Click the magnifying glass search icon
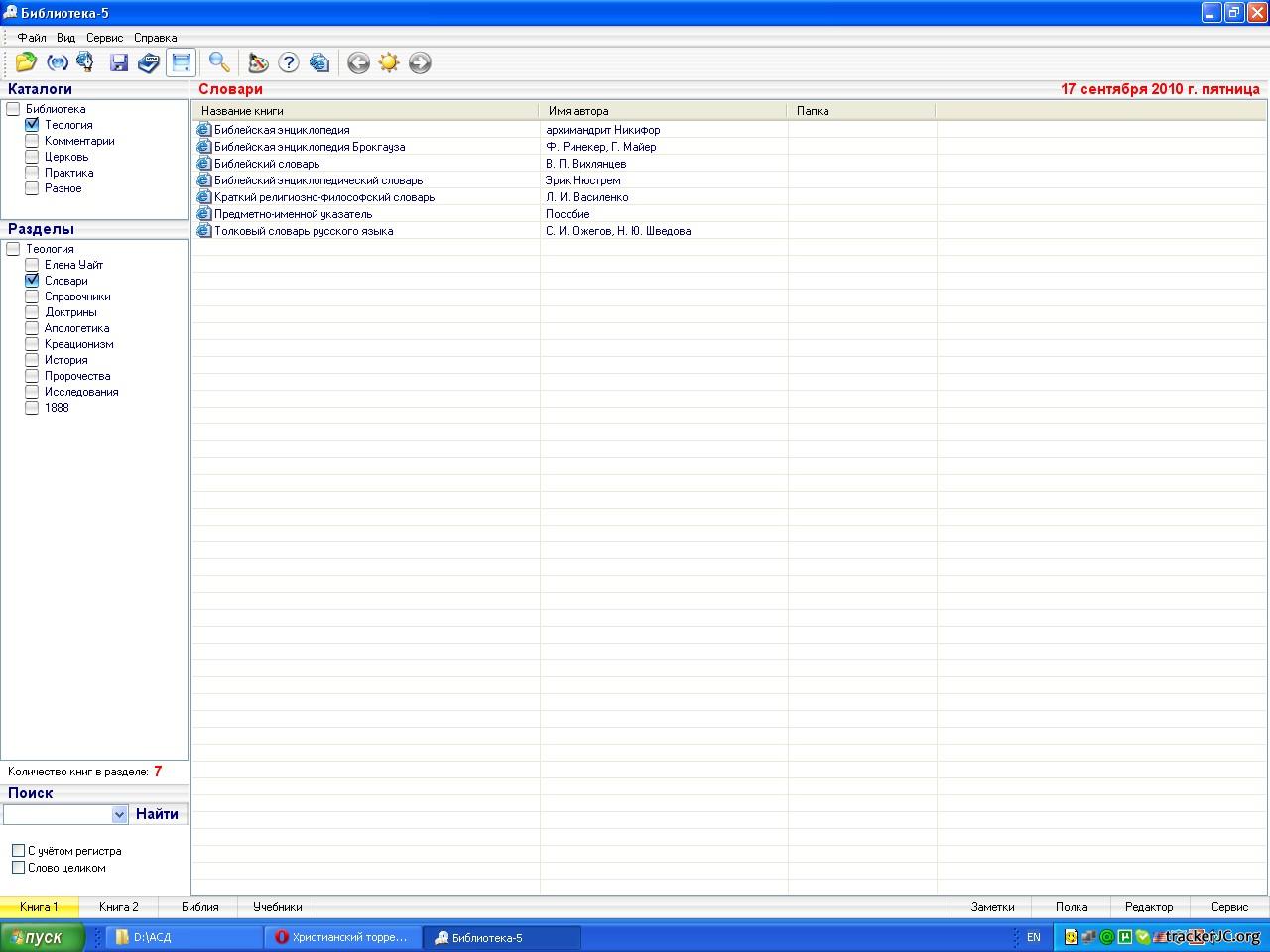1270x952 pixels. (219, 62)
